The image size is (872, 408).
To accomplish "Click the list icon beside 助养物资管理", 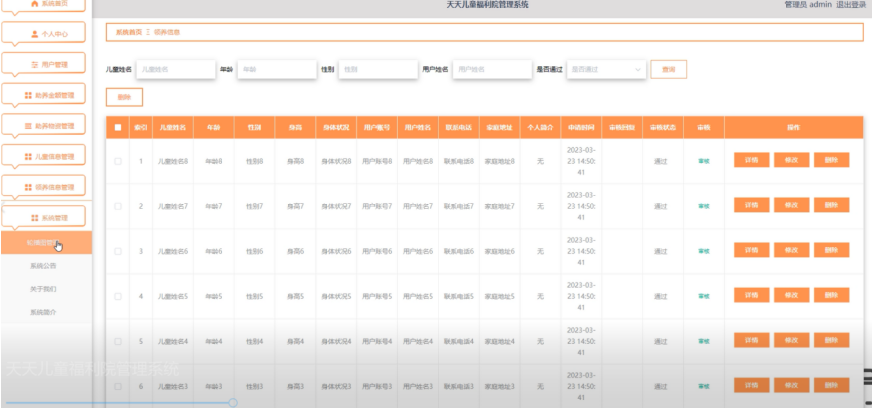I will (x=28, y=126).
